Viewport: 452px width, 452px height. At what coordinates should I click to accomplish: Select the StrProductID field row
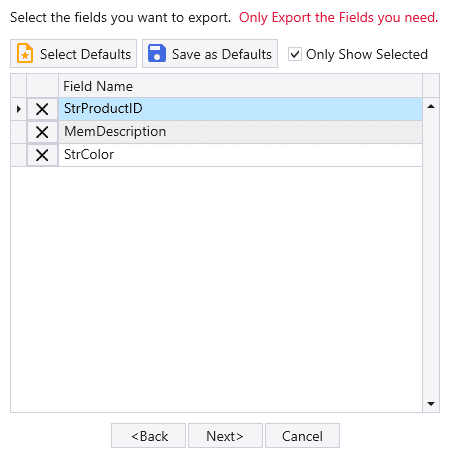click(240, 109)
